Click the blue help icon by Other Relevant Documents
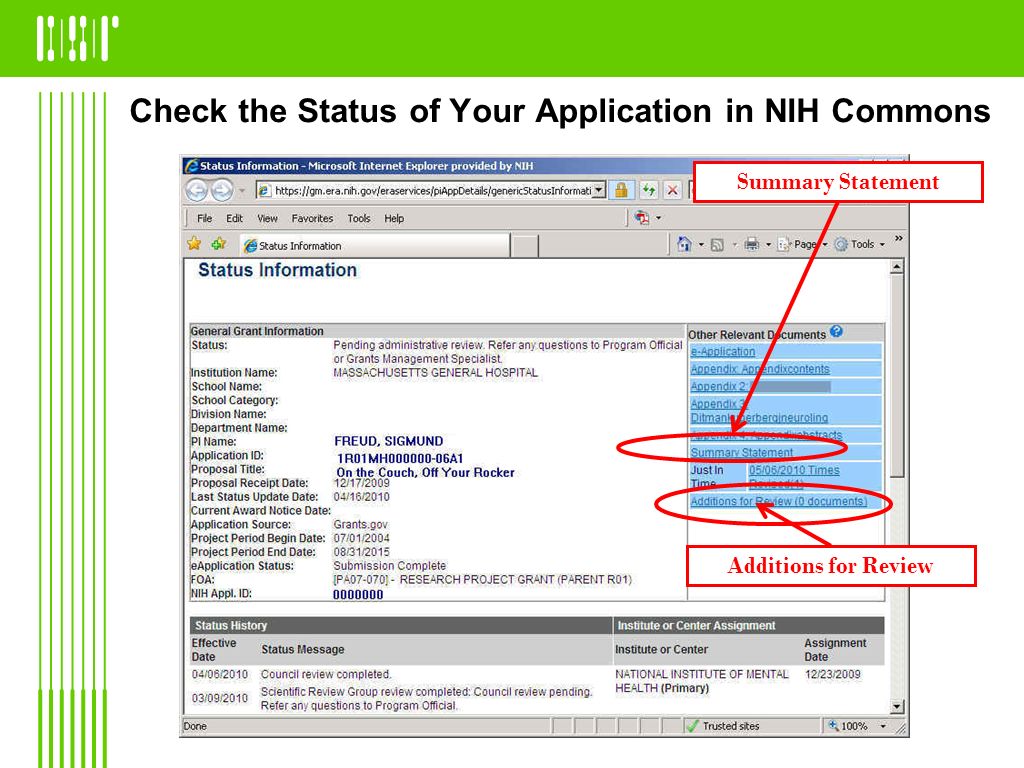Screen dimensions: 1024x768 click(x=837, y=332)
